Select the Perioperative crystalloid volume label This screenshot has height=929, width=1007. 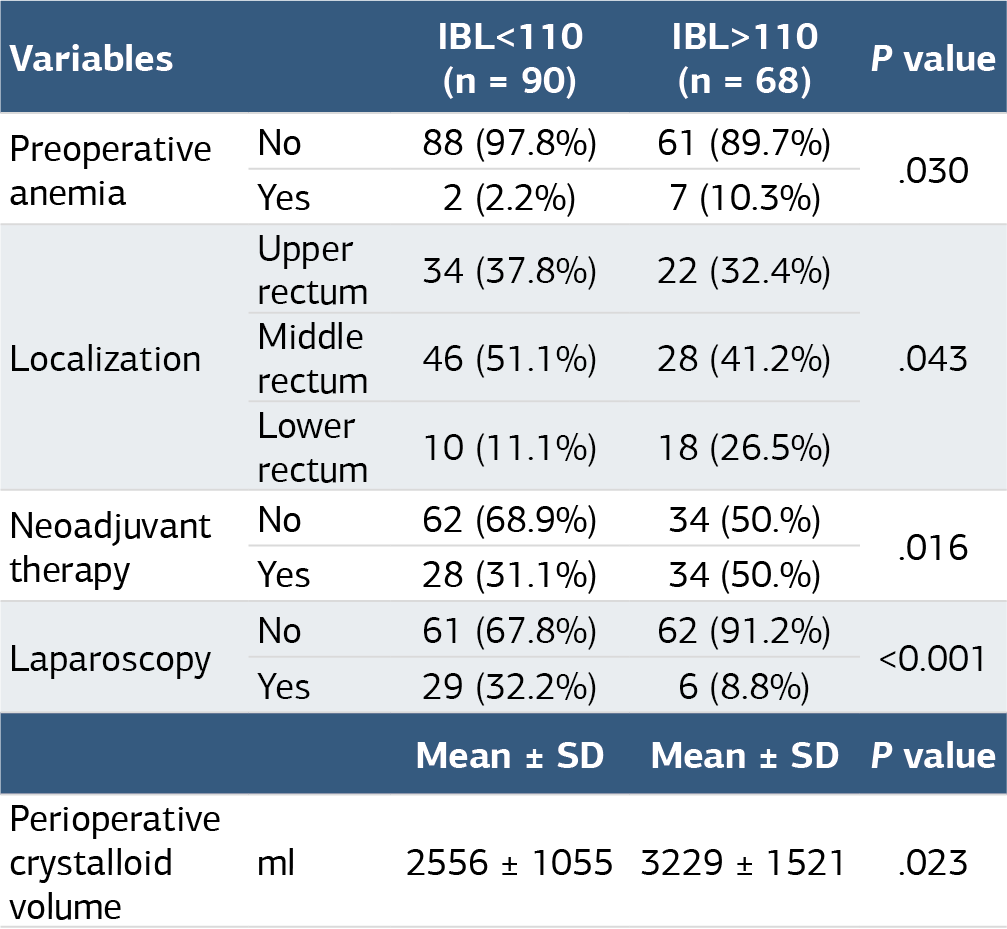115,862
